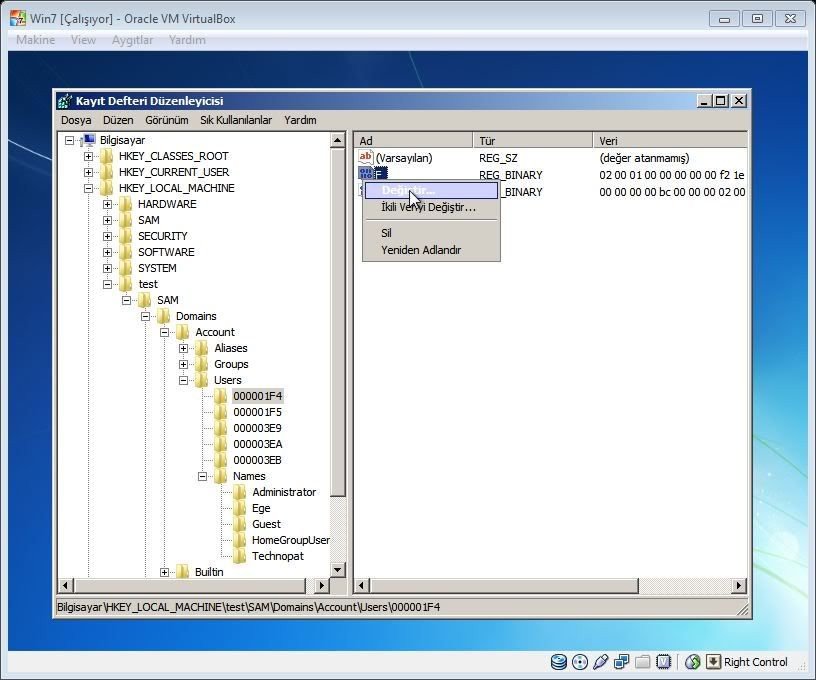Screen dimensions: 816x680
Task: Click the network adapters status icon
Action: coord(622,662)
